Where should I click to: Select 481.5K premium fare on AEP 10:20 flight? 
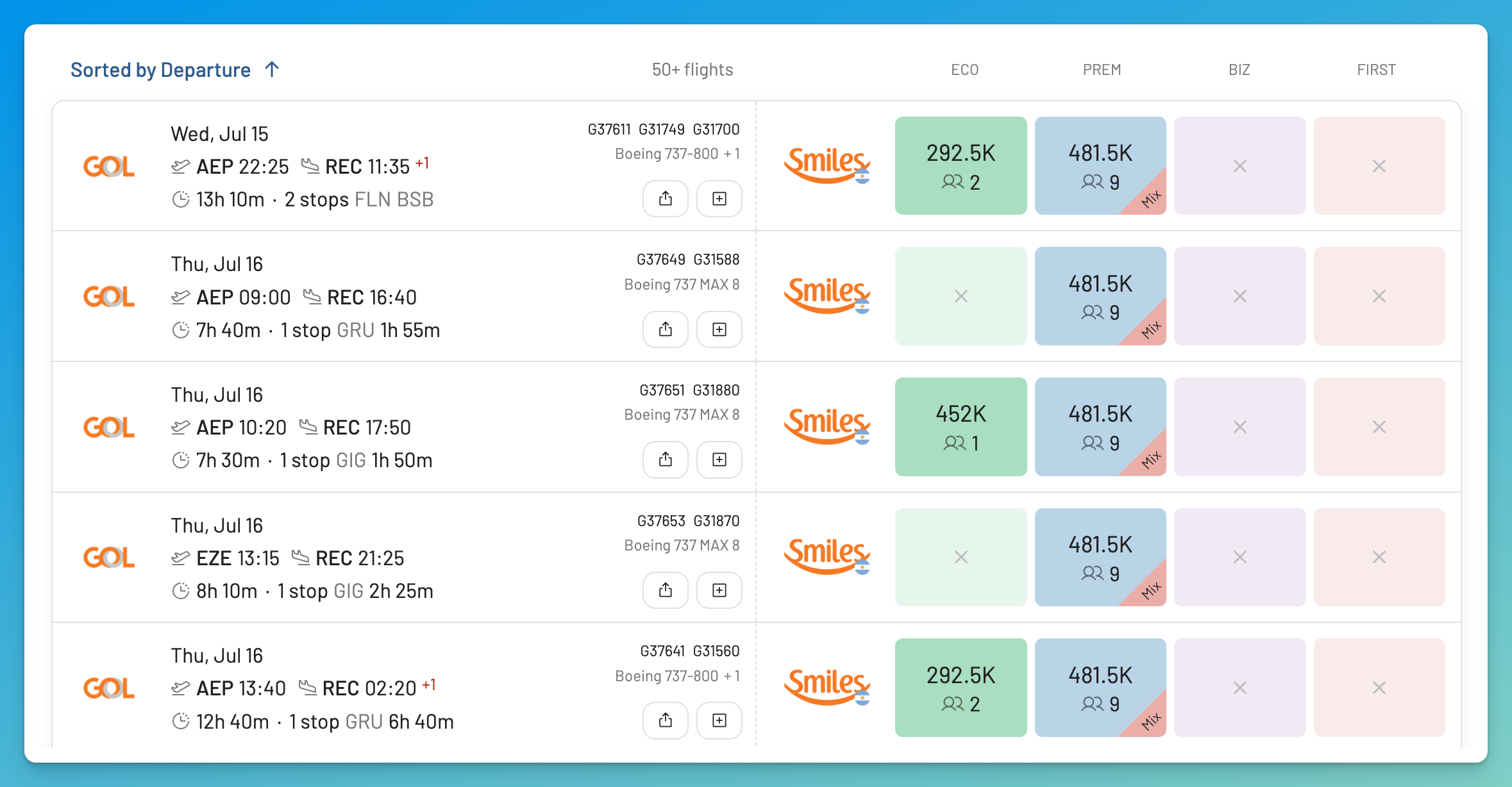(1100, 427)
